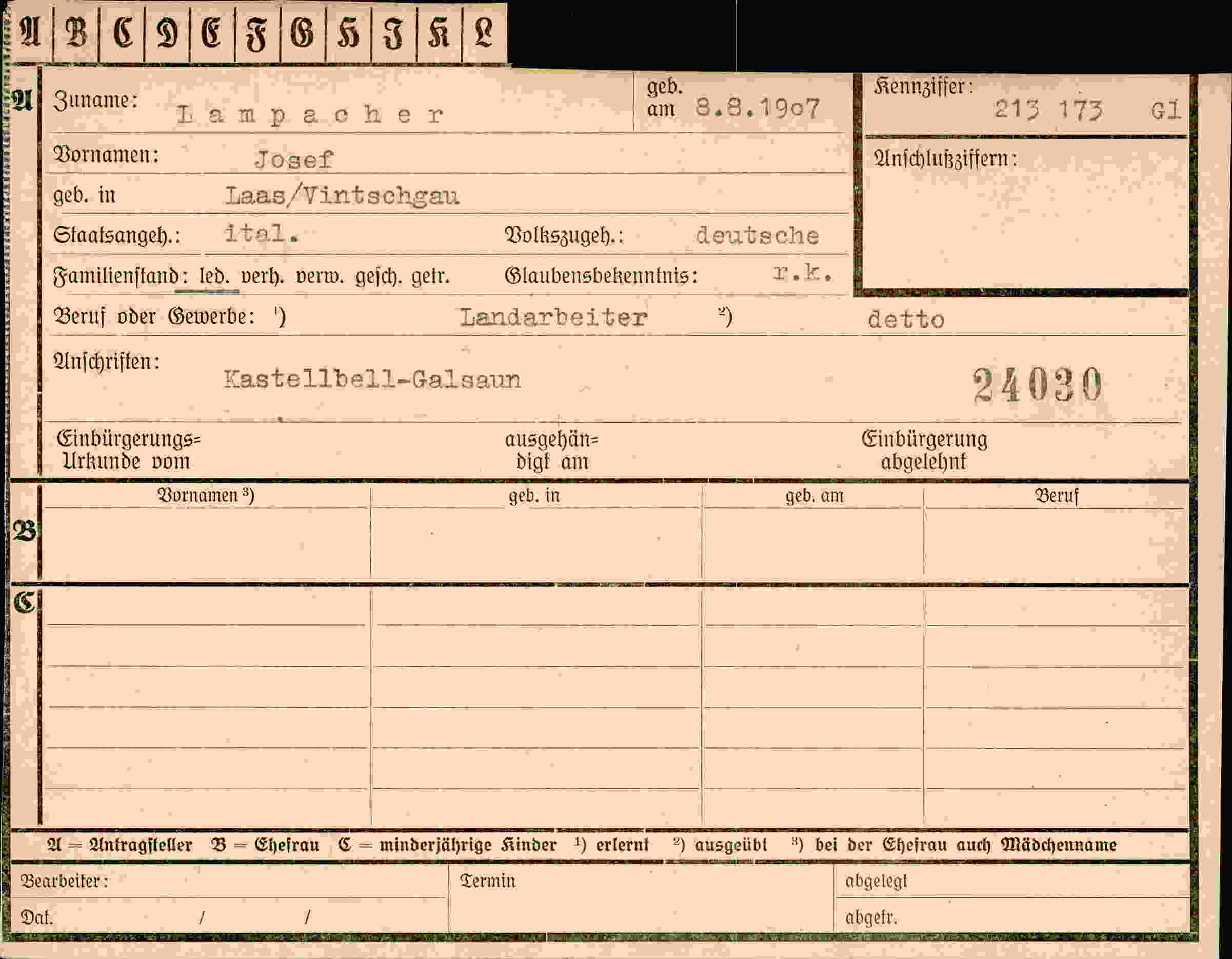Click Einbürgerung abgelehnt label
The height and width of the screenshot is (959, 1232).
(x=925, y=450)
